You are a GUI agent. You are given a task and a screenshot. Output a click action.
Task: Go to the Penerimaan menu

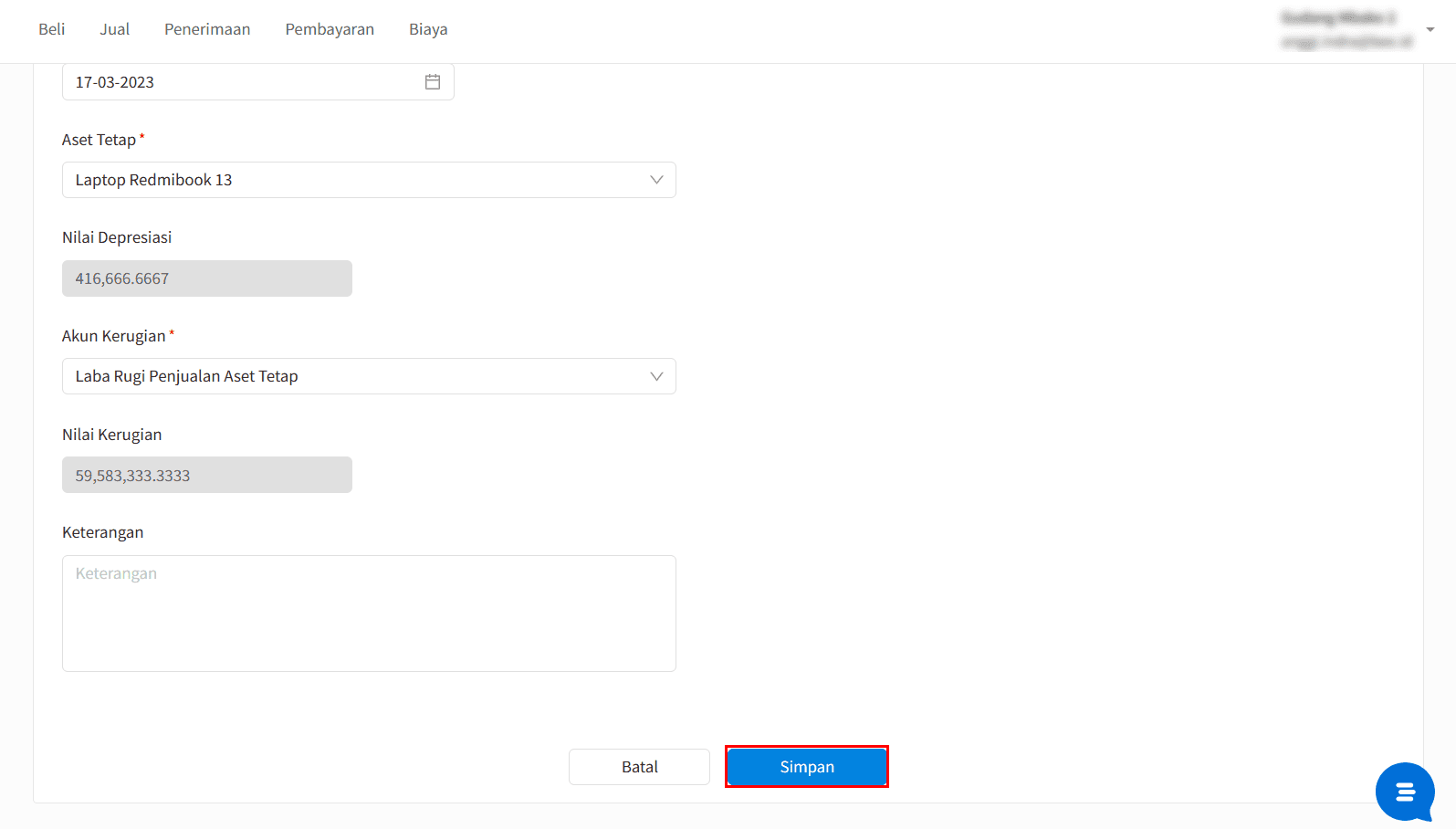click(207, 29)
